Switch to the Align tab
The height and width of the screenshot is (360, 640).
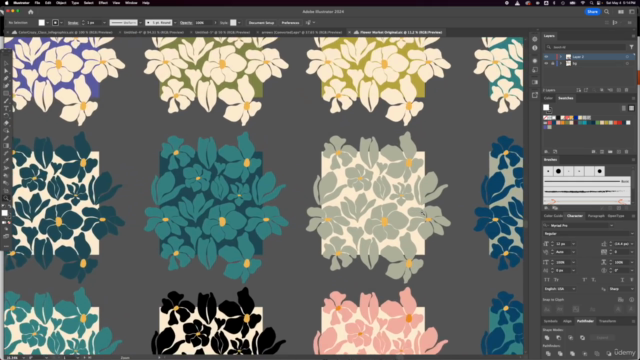tap(567, 321)
